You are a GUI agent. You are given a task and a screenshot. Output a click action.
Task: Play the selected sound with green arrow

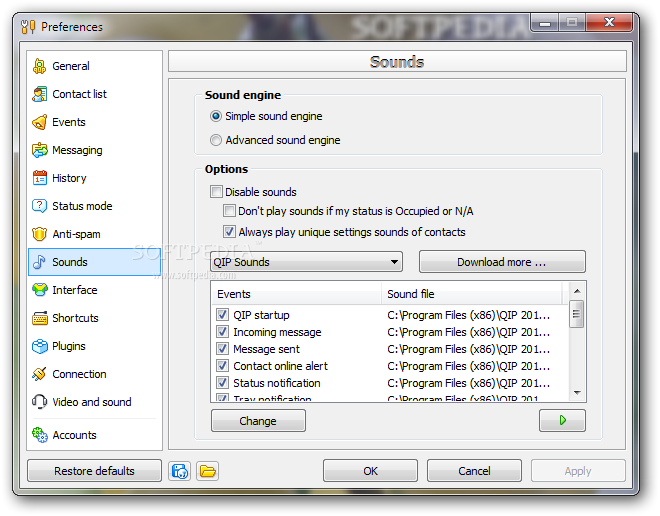[562, 420]
